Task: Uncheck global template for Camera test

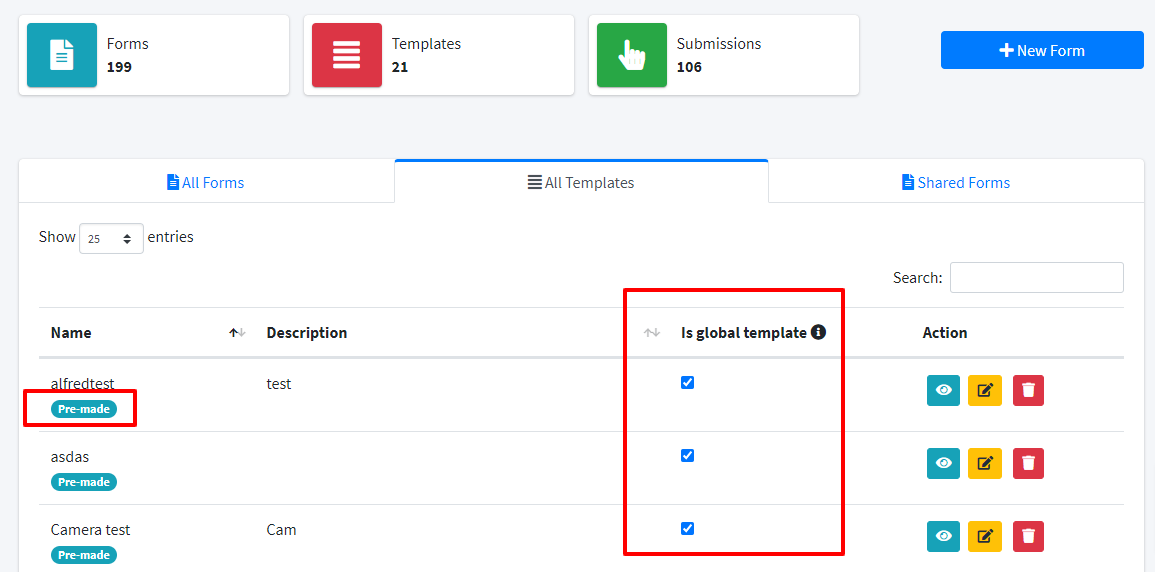Action: [x=687, y=529]
